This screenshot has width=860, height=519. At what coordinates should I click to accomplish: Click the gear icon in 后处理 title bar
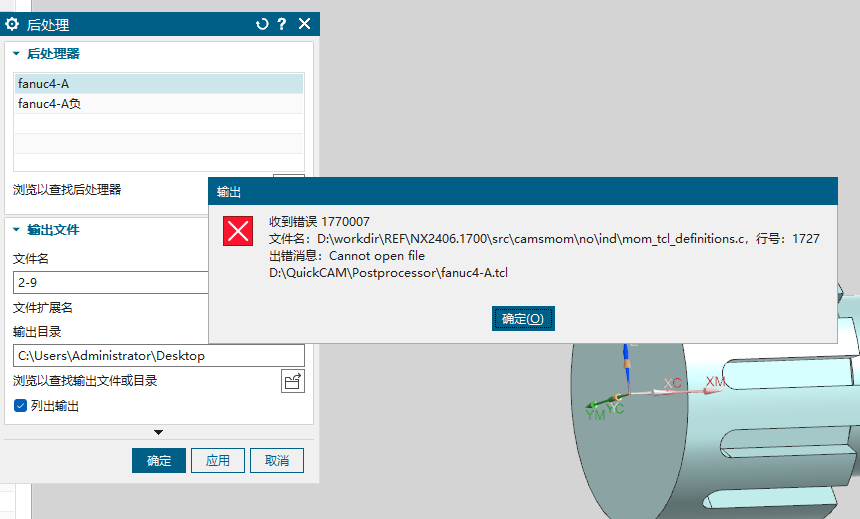pos(13,24)
